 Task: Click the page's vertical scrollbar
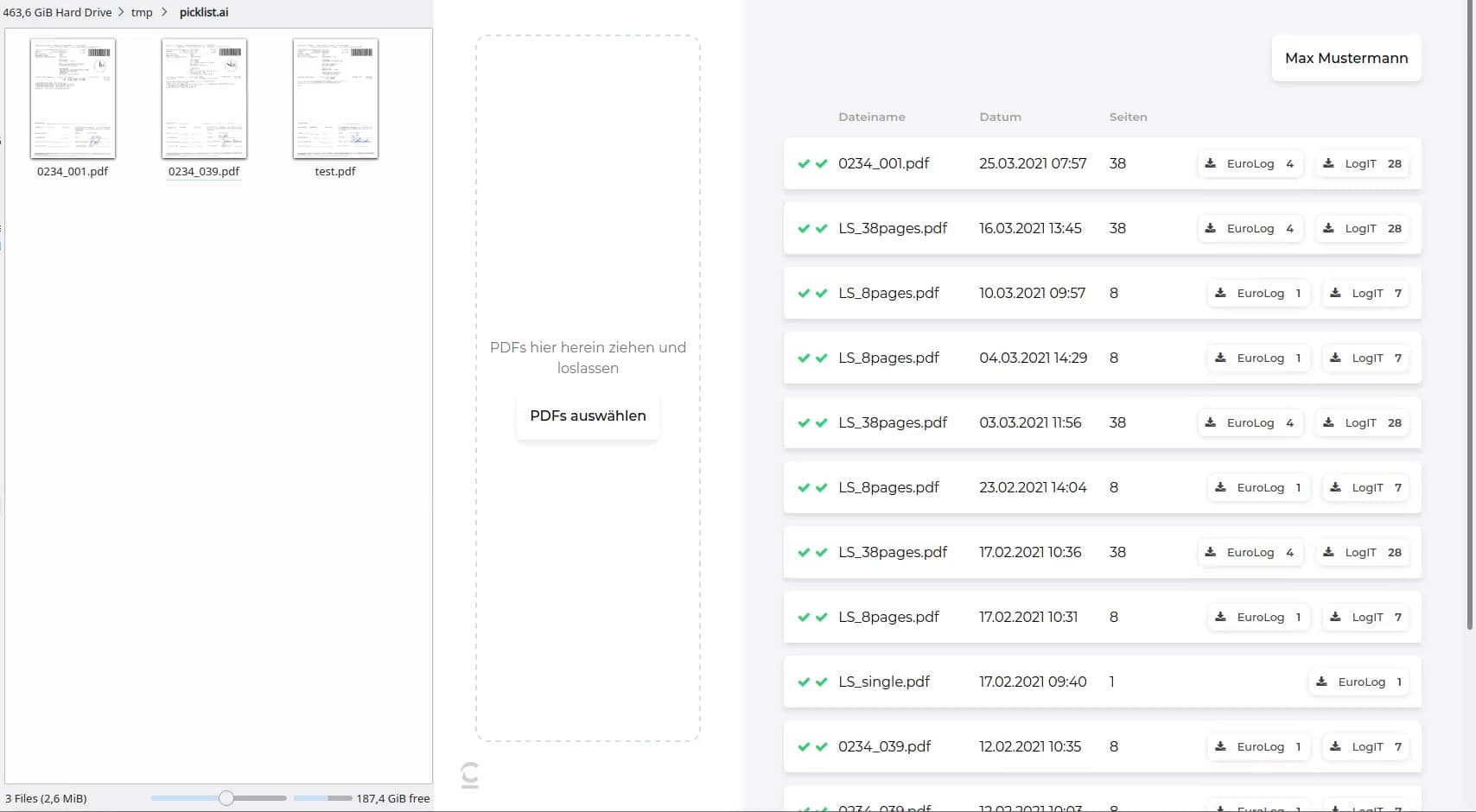point(1470,311)
